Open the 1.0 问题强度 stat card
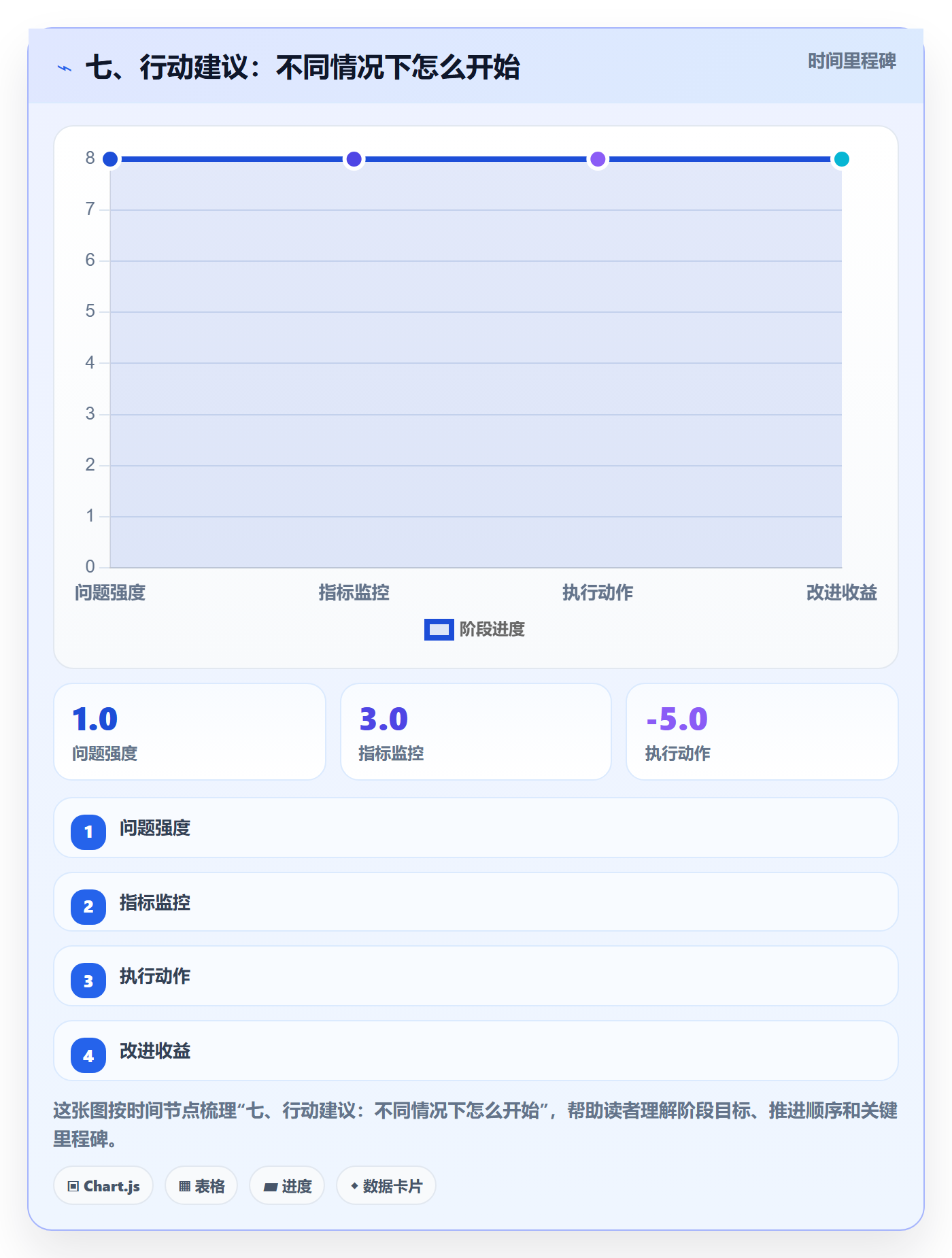 pyautogui.click(x=190, y=732)
